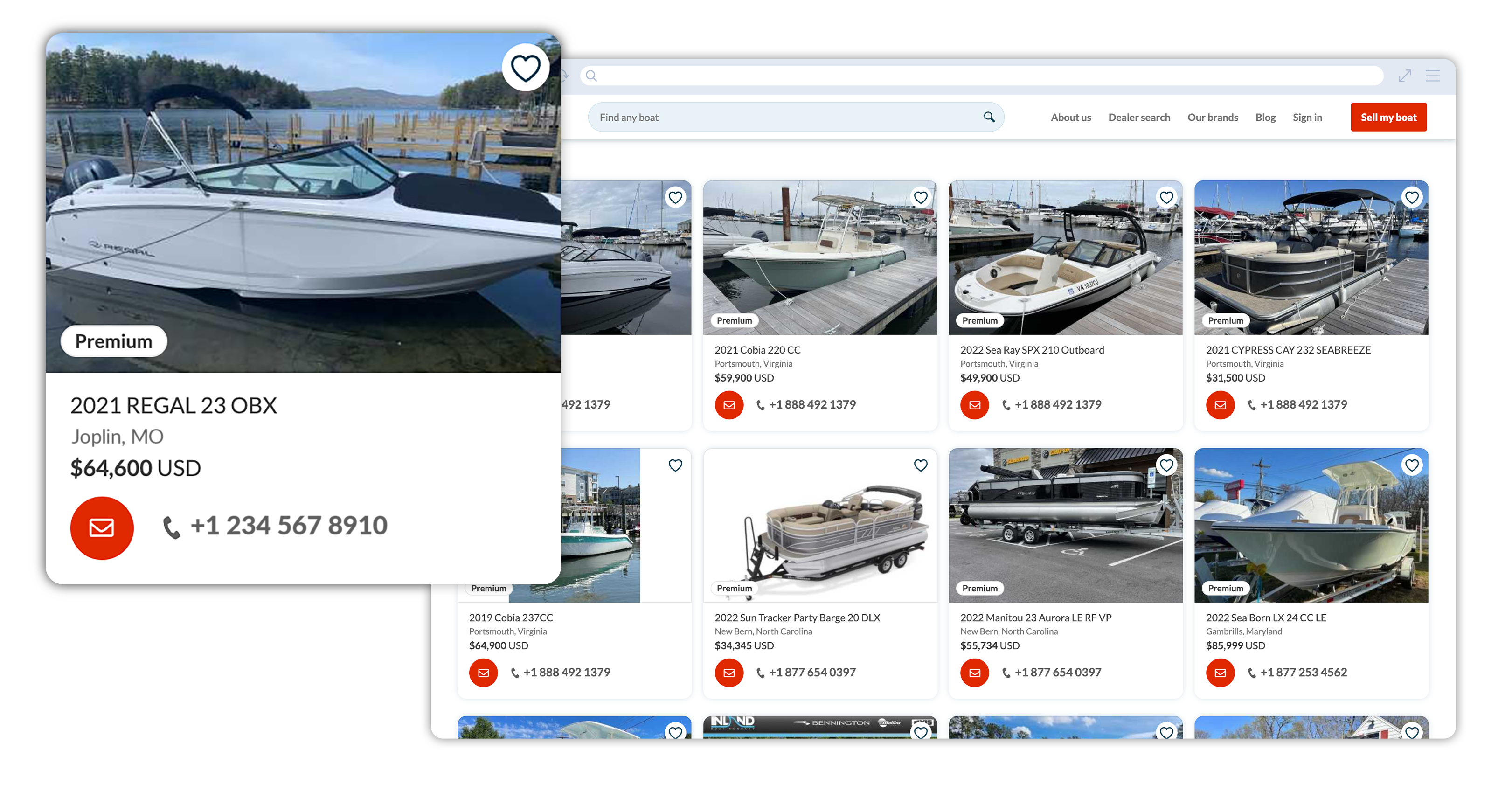Favorite the 2019 Cobia 237CC listing
The image size is (1512, 798).
pyautogui.click(x=675, y=465)
